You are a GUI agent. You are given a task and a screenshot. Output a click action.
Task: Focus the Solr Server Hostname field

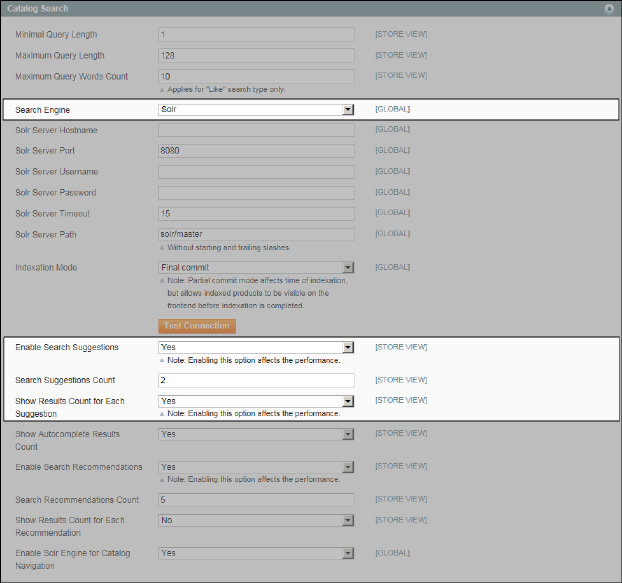pos(256,130)
